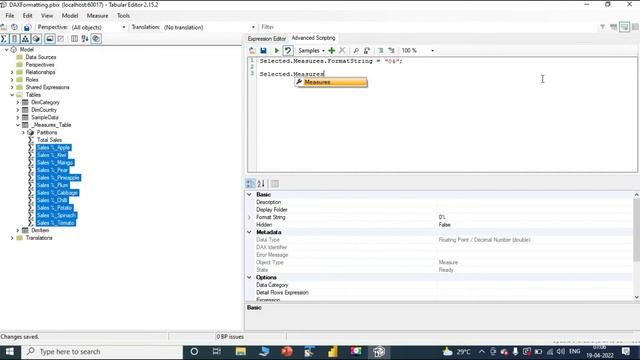Viewport: 640px width, 360px height.
Task: Select Advanced Scripting tab
Action: pos(313,38)
